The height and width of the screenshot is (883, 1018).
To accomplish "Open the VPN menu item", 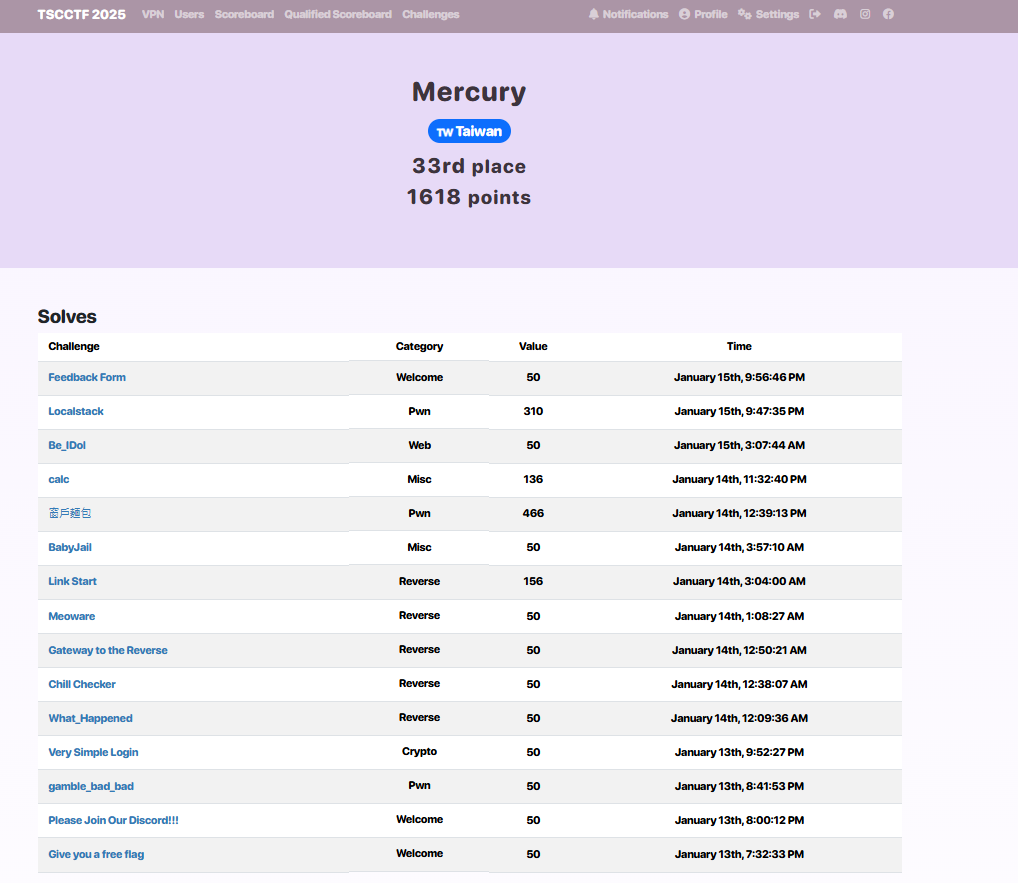I will [x=153, y=15].
